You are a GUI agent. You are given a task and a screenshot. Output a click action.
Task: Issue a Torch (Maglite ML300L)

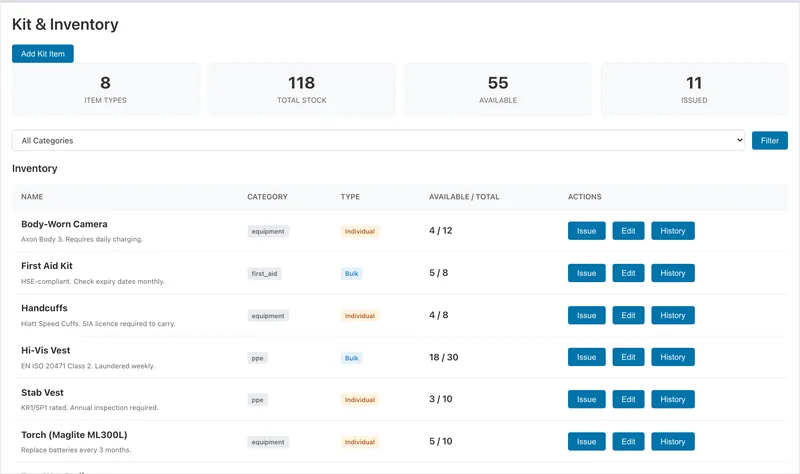[x=586, y=441]
